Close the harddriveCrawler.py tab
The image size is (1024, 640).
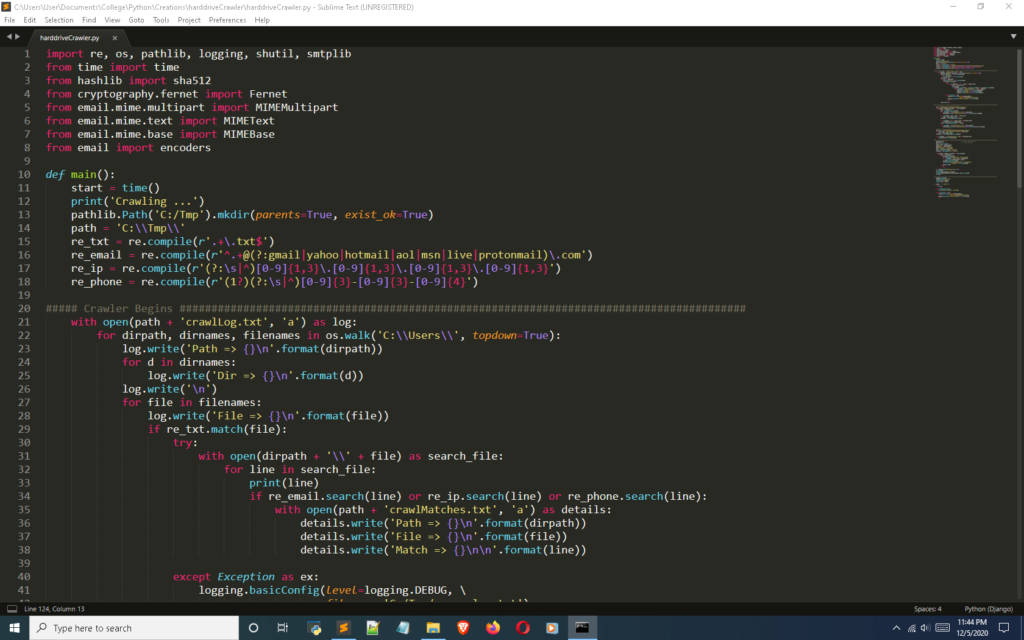[115, 38]
